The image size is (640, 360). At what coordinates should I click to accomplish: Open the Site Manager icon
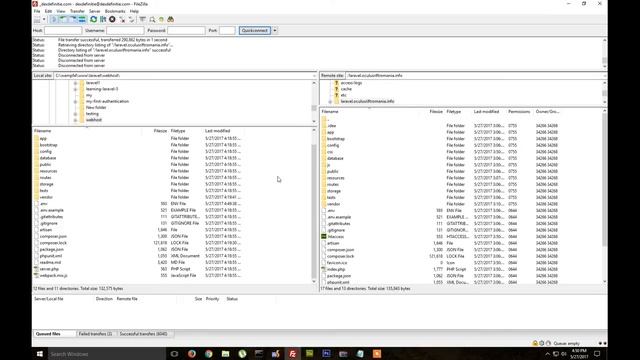pos(37,20)
